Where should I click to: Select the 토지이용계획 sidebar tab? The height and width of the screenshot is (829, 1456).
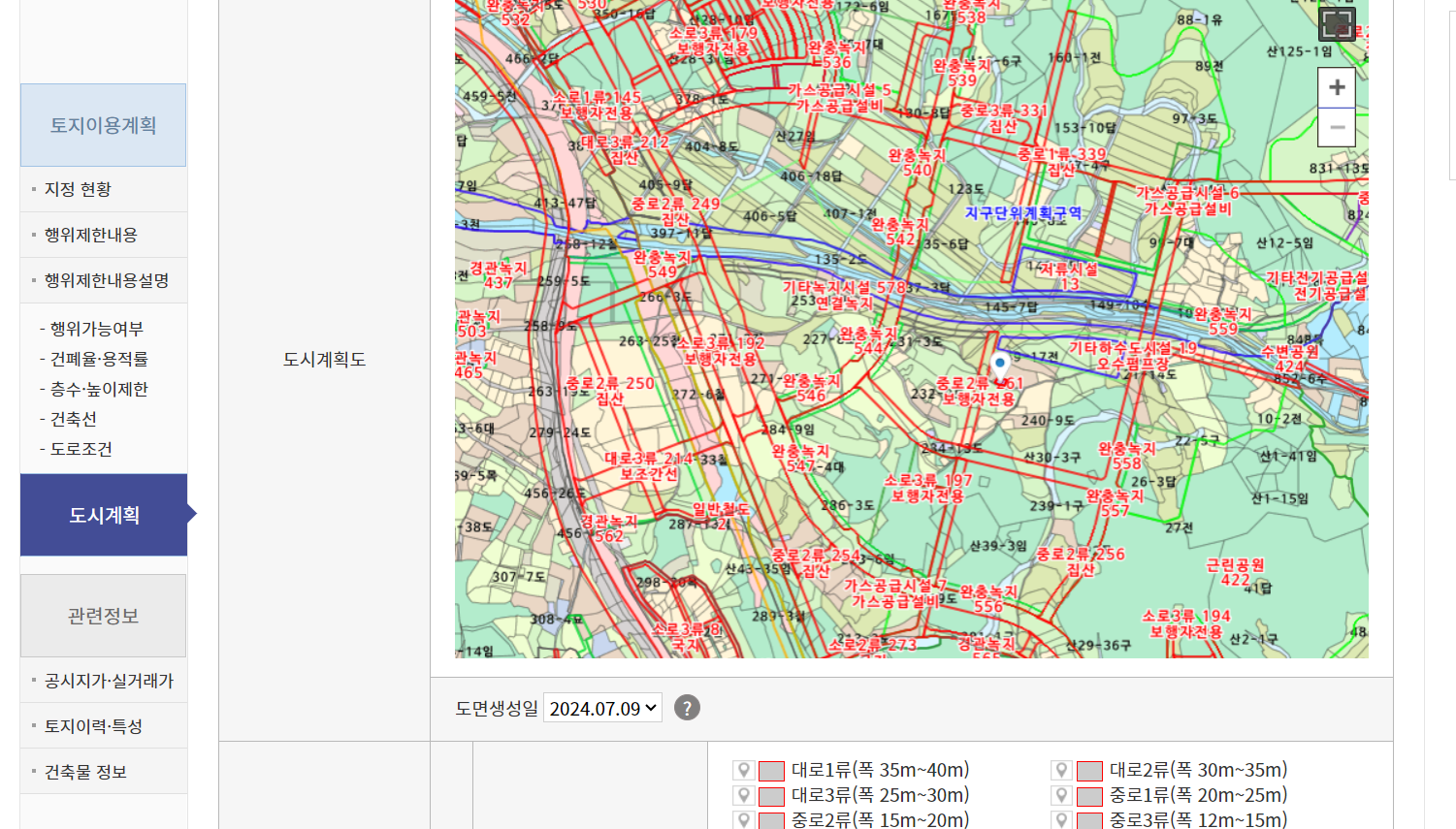pos(103,125)
